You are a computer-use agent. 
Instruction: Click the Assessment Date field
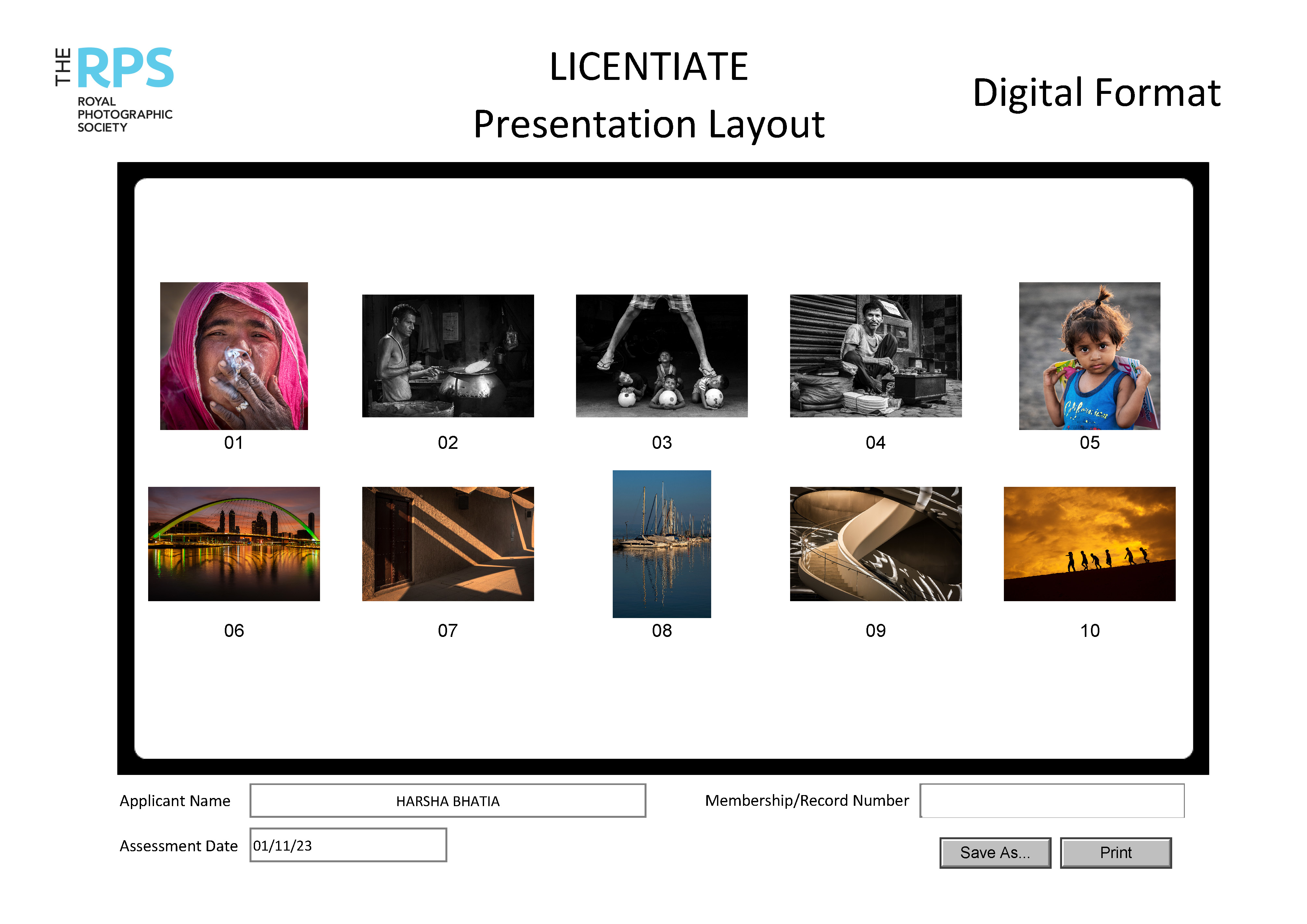[x=348, y=845]
